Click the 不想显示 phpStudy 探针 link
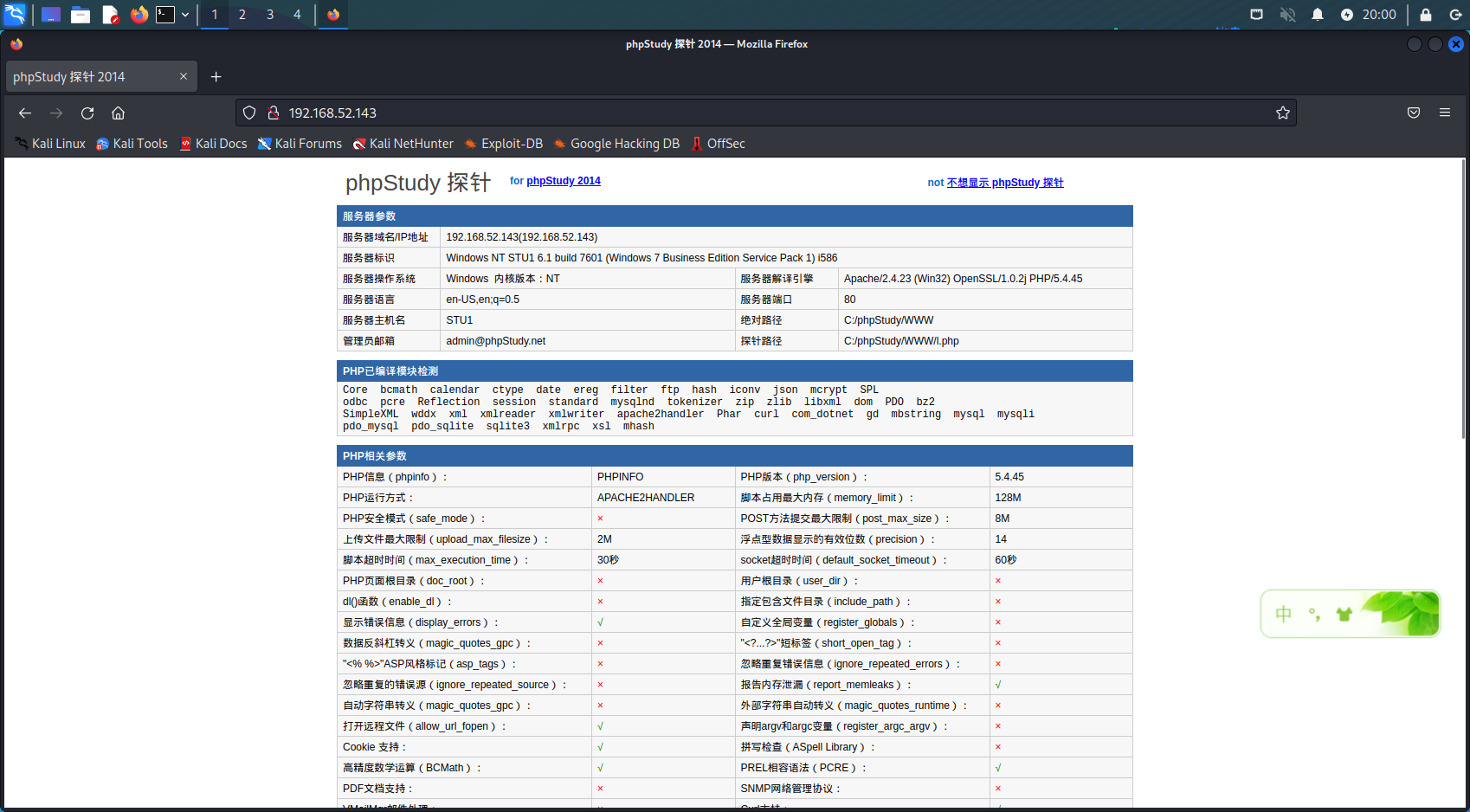1470x812 pixels. (x=1004, y=183)
